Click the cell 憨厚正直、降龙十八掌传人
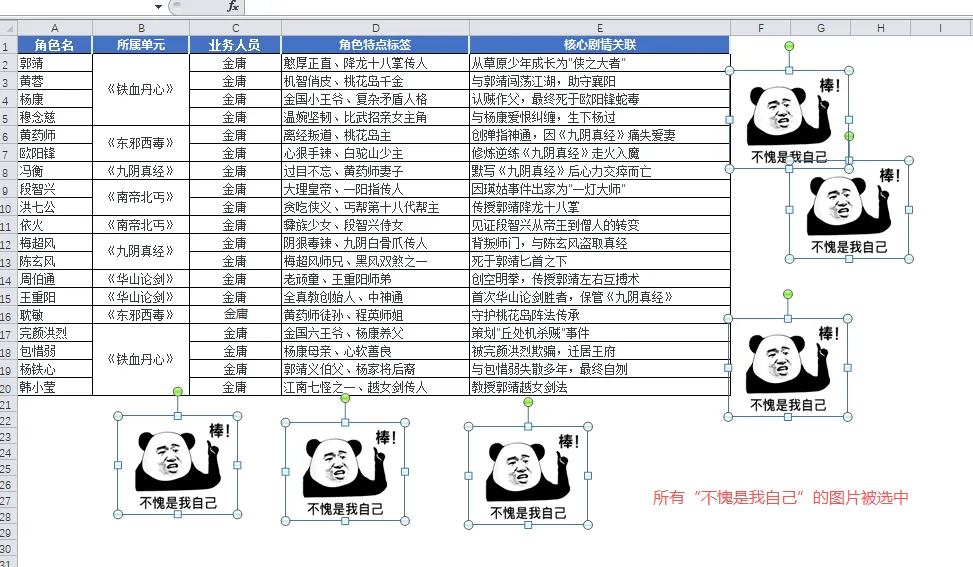 click(375, 63)
